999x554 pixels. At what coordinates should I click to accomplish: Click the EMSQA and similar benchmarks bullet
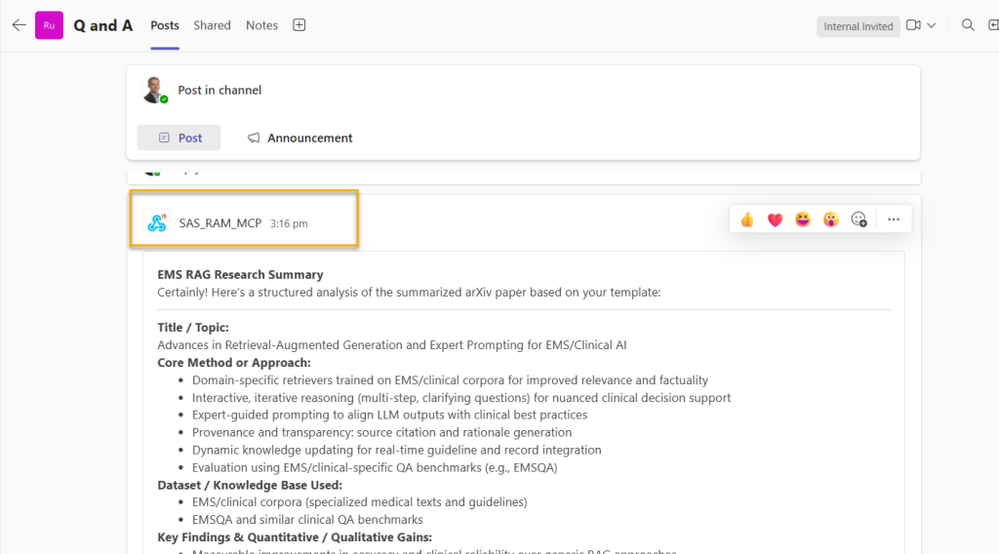307,520
